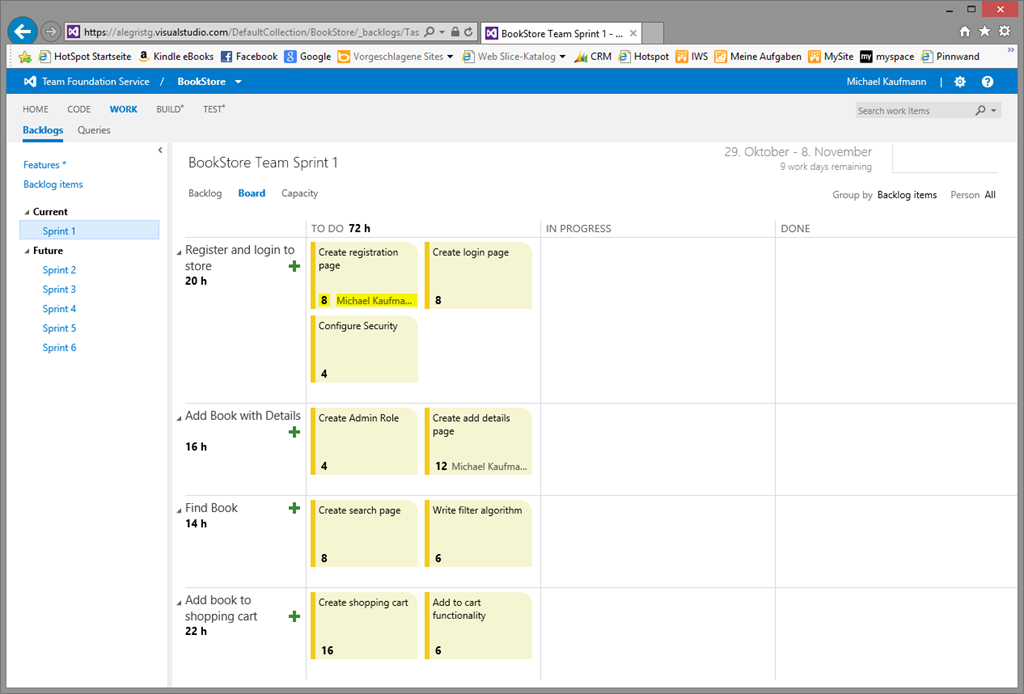Click green plus beside Add Book with Details
The width and height of the screenshot is (1024, 694).
(294, 432)
